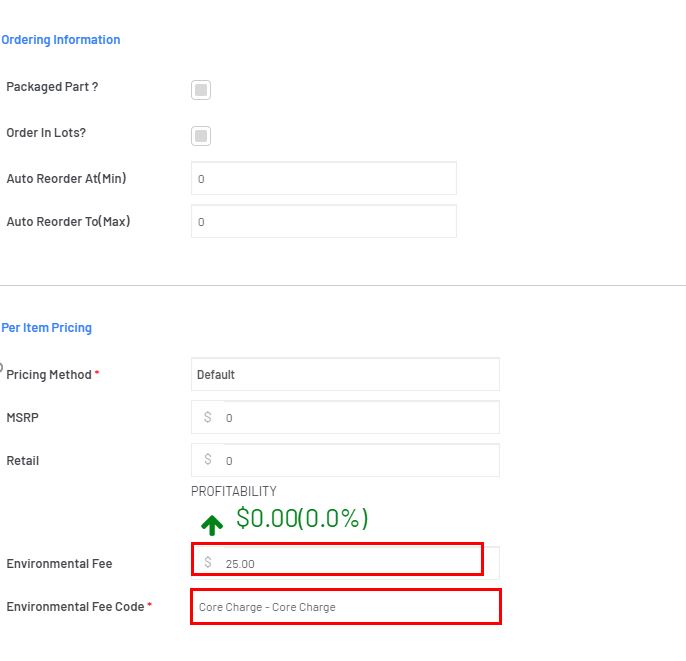Click the Auto Reorder To(Max) input field
The height and width of the screenshot is (661, 686).
pos(324,221)
